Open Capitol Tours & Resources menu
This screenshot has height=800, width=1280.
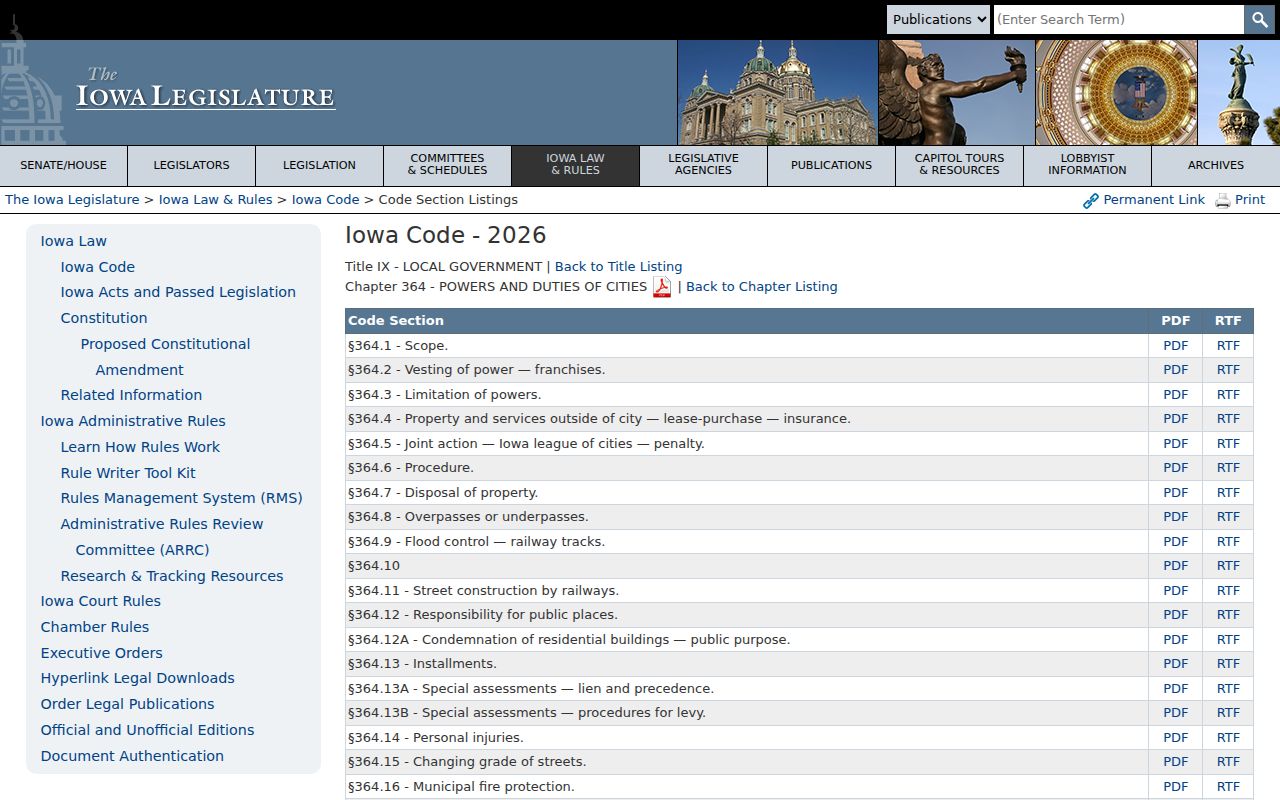click(x=960, y=166)
